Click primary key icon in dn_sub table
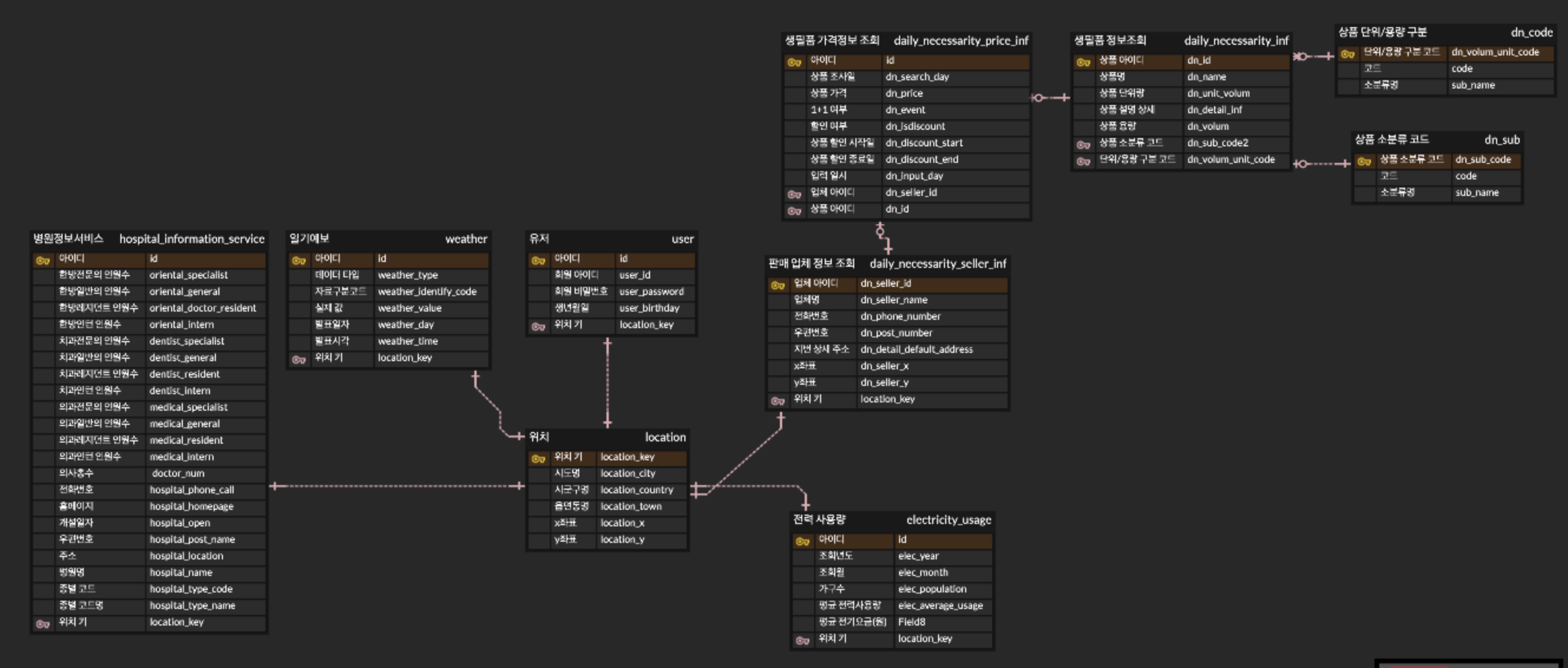The height and width of the screenshot is (668, 1568). pos(1364,161)
